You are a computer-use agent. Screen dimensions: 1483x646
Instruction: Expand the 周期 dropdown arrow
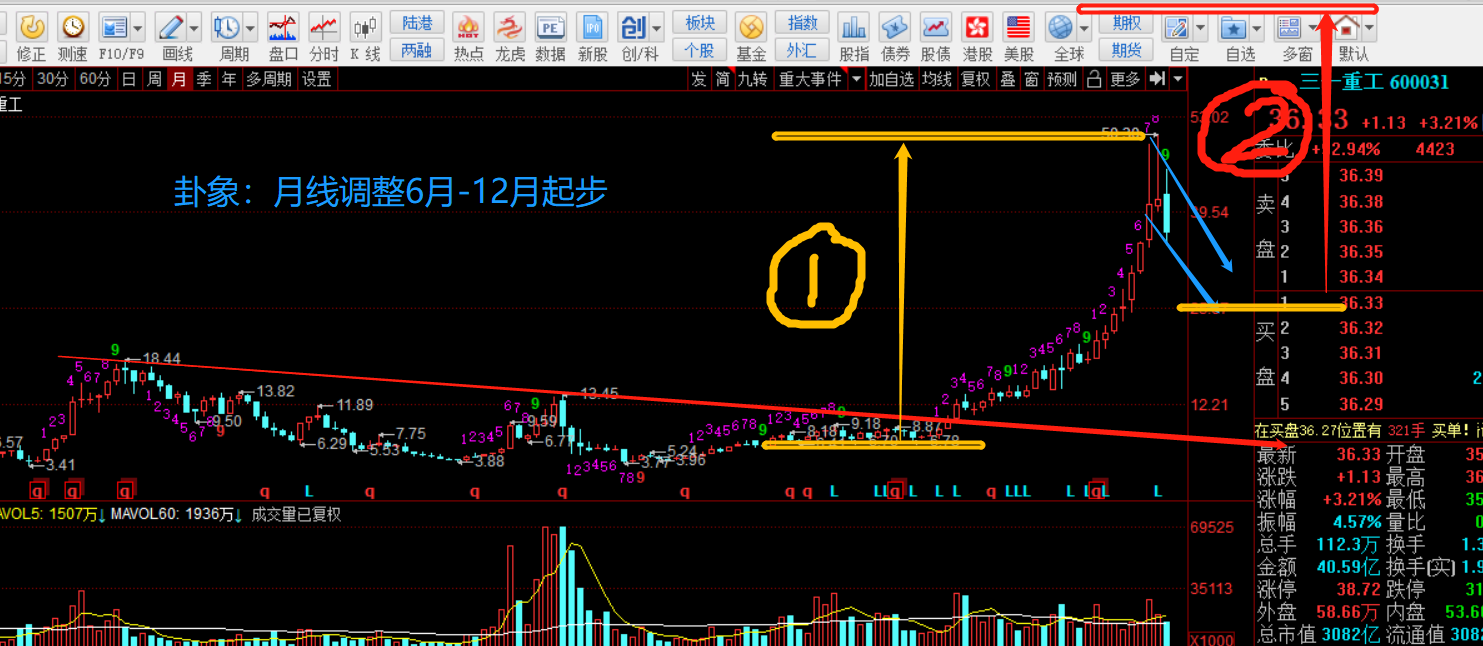point(250,27)
